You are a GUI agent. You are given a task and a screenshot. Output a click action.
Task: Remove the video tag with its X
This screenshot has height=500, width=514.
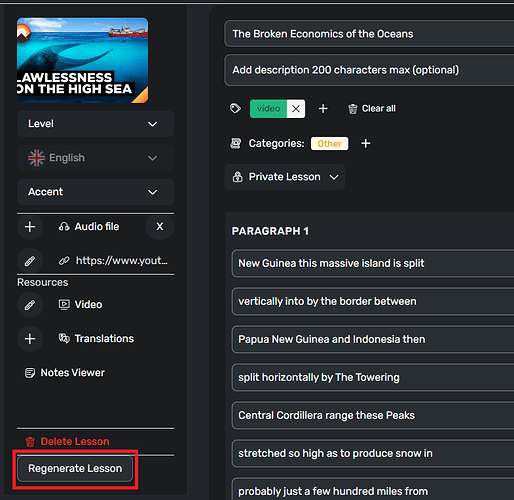pyautogui.click(x=296, y=109)
